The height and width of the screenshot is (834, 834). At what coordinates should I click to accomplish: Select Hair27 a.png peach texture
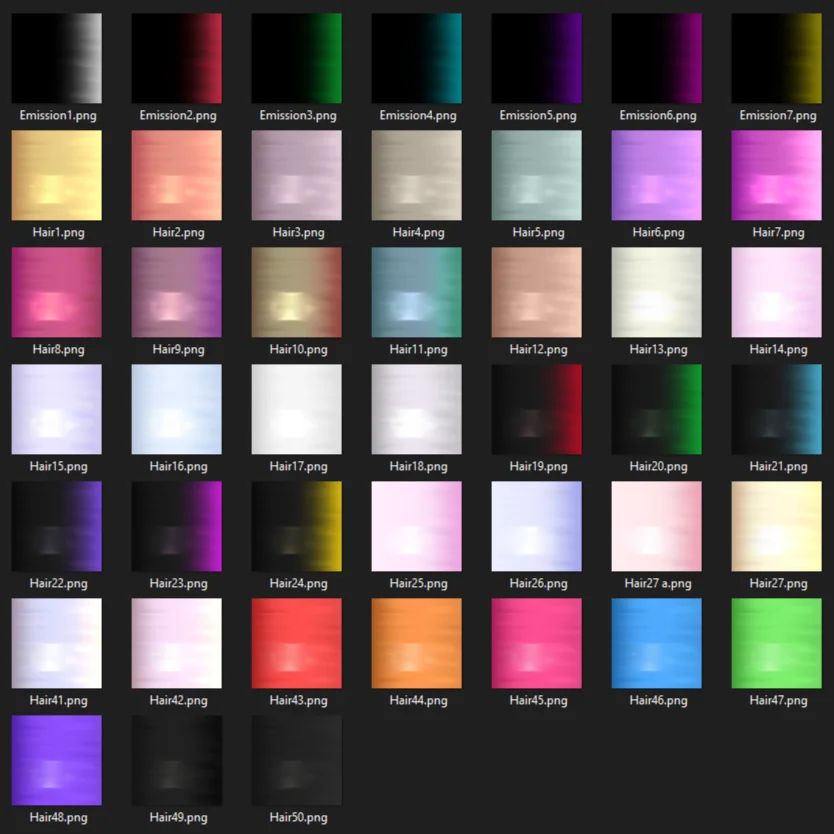(x=657, y=526)
